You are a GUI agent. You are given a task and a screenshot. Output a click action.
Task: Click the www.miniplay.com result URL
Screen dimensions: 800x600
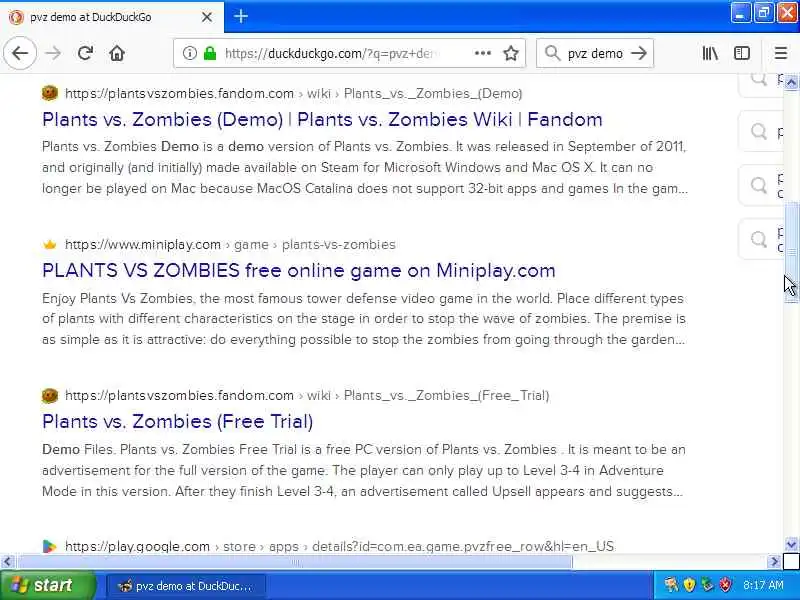(230, 244)
